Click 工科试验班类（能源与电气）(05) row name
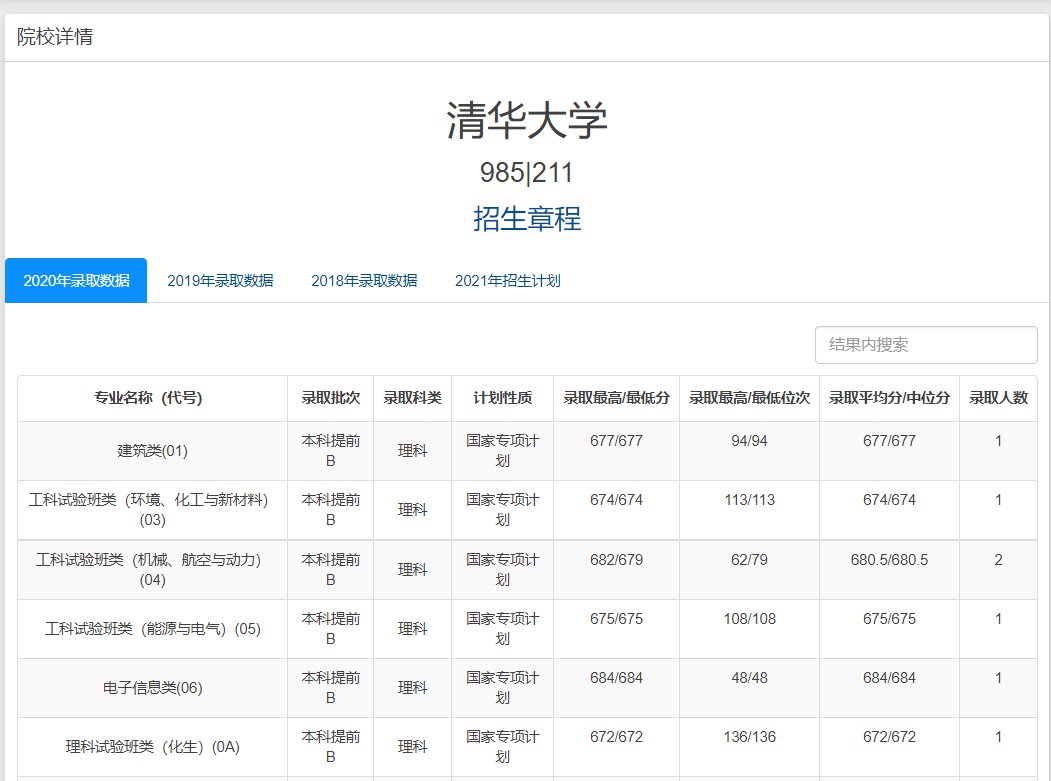This screenshot has height=781, width=1051. coord(152,629)
